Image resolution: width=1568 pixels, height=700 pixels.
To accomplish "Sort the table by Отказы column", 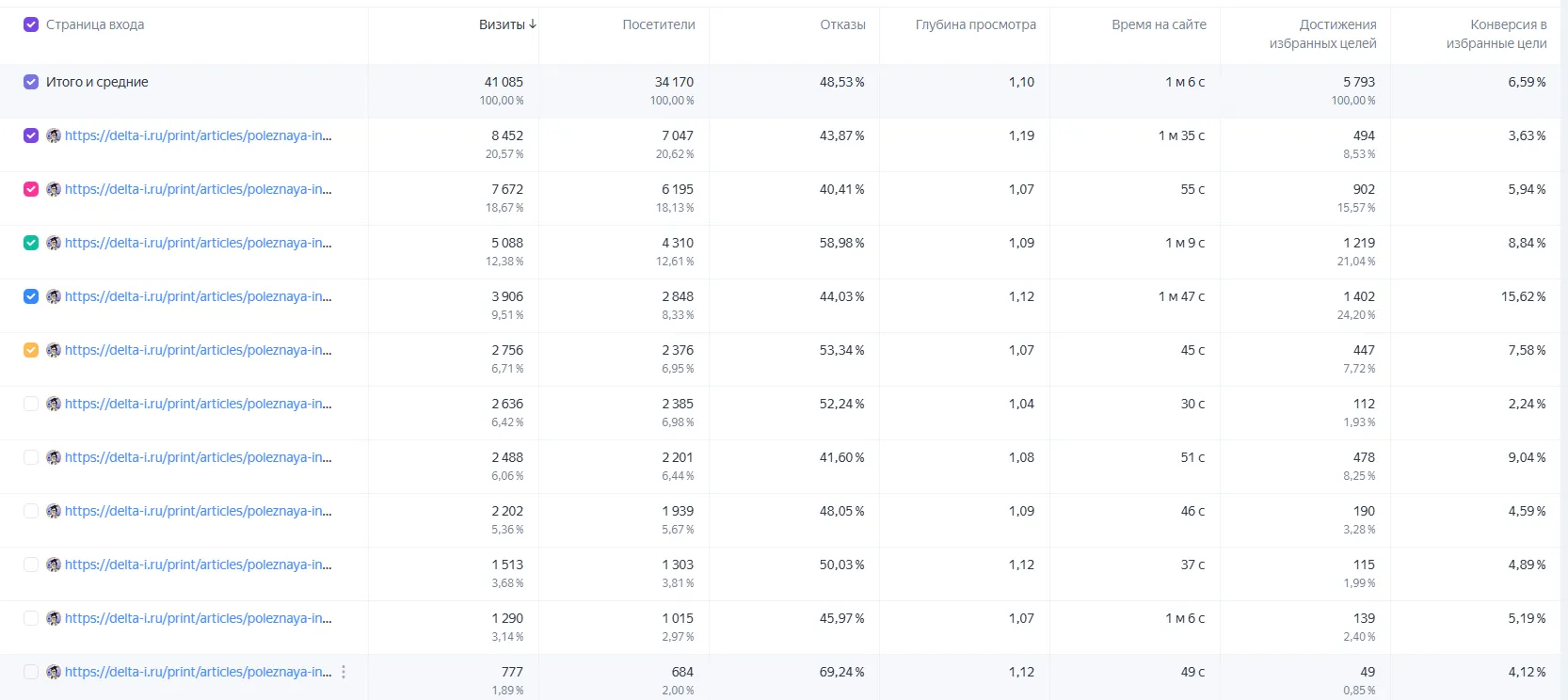I will pos(842,24).
